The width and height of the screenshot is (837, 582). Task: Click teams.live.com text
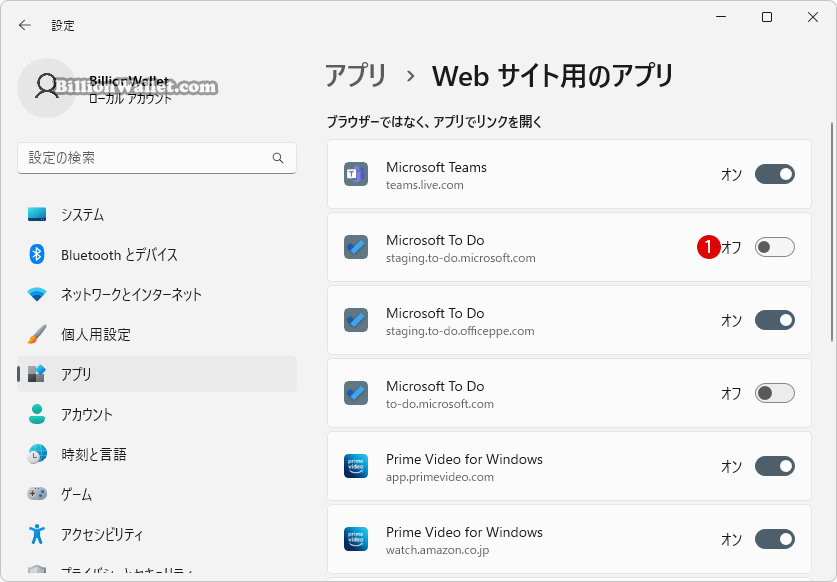[x=425, y=185]
